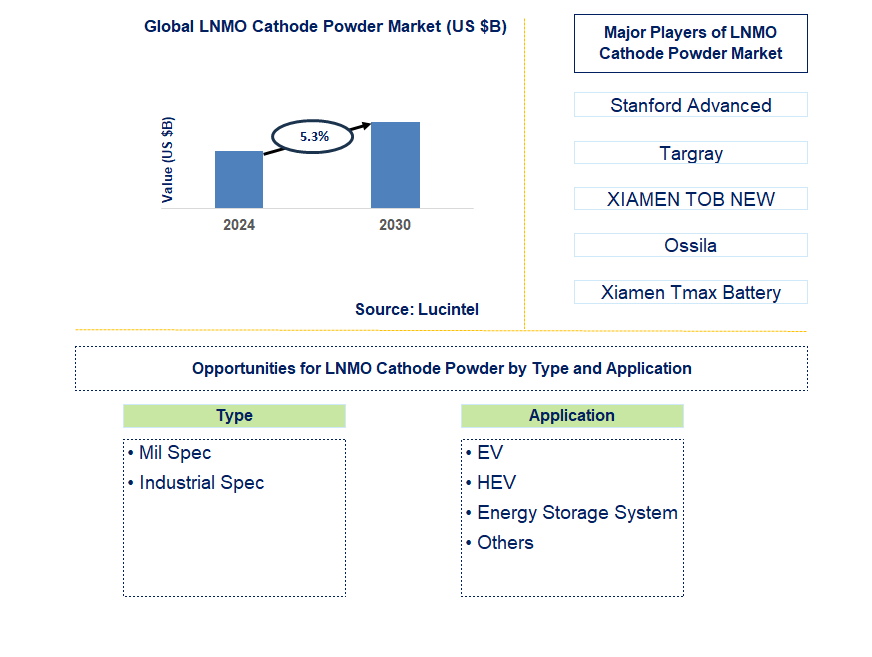Click the chart title Global LNMO Cathode Powder Market
The image size is (872, 657).
[x=327, y=26]
